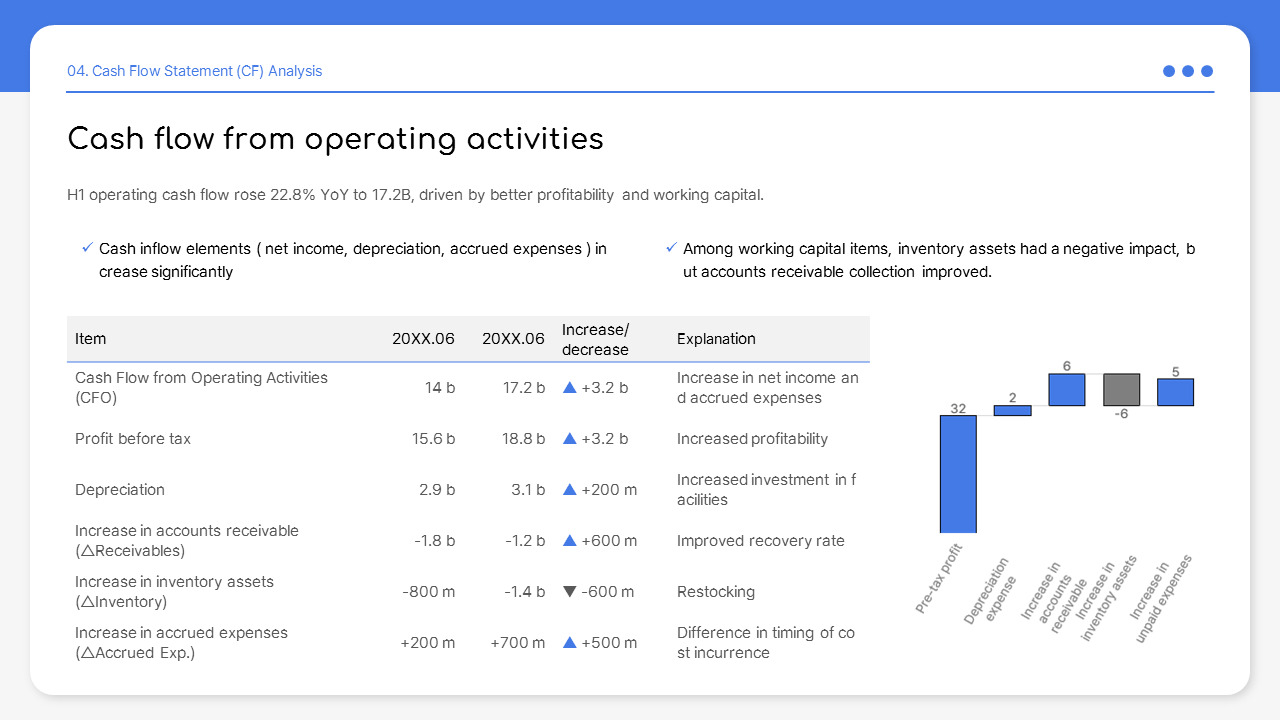Click the up triangle next to +3.2 b

point(568,387)
